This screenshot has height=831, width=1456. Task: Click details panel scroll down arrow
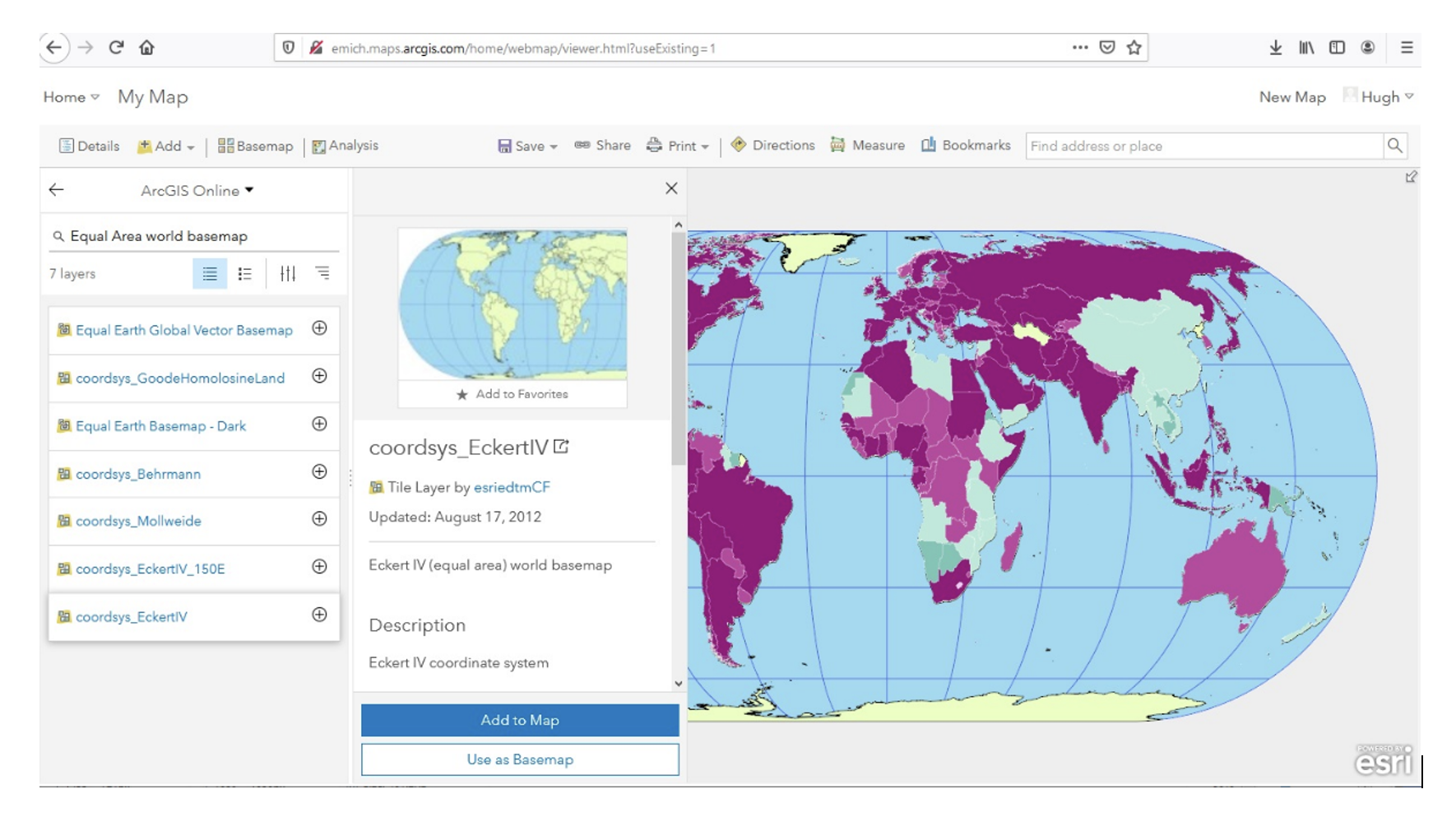pos(679,683)
